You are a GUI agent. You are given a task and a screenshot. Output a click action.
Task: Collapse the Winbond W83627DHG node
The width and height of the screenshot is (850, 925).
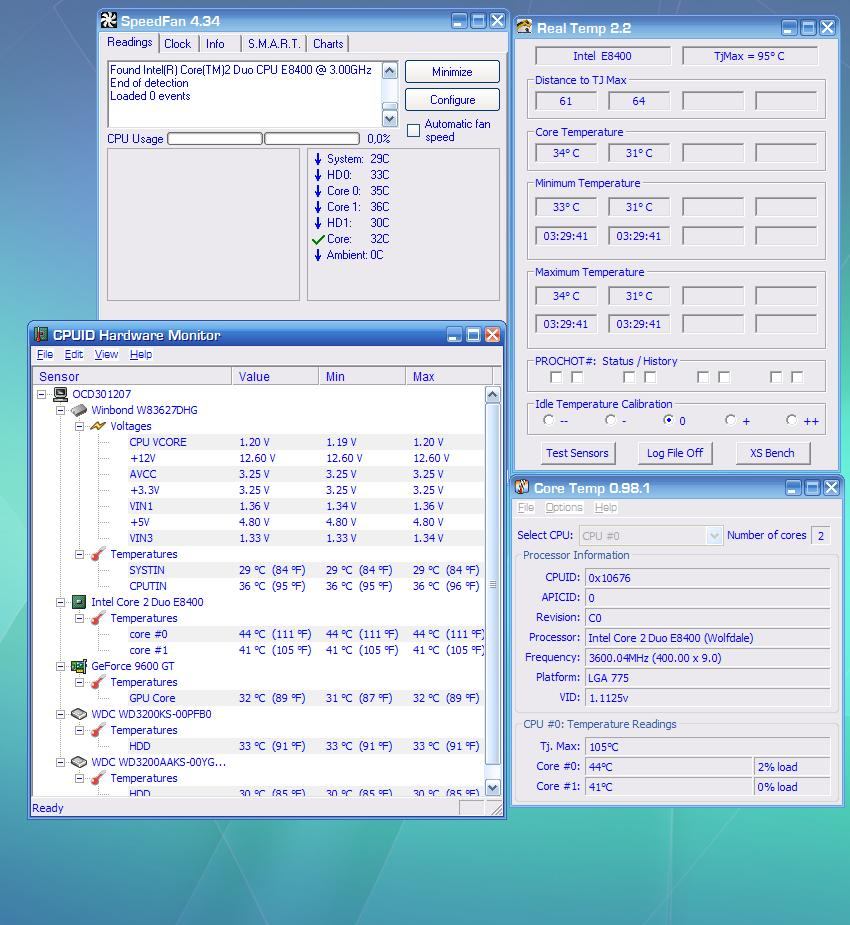pos(60,409)
